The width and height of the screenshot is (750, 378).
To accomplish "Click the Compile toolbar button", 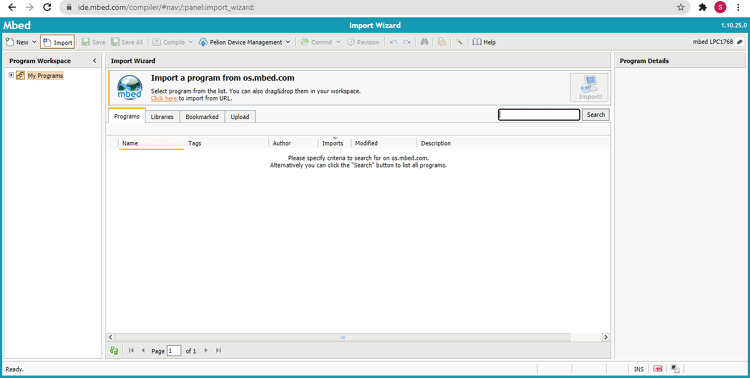I will click(169, 42).
